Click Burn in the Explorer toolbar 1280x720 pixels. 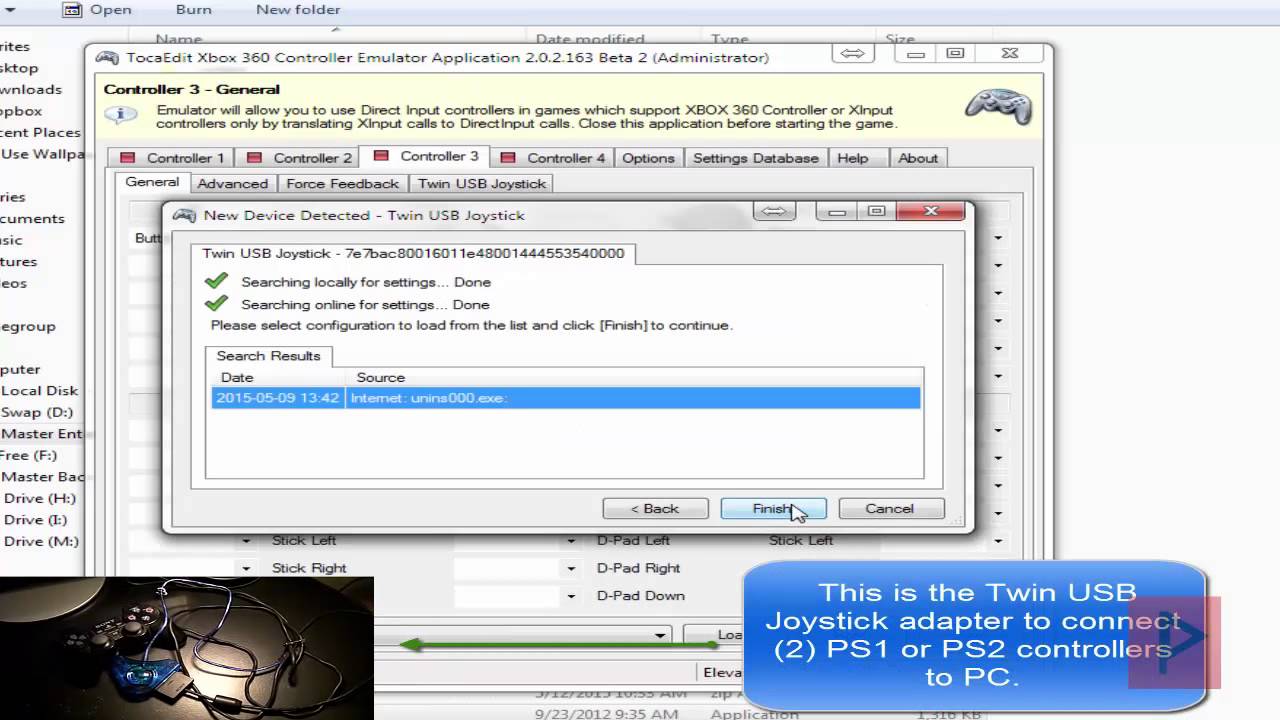point(193,10)
